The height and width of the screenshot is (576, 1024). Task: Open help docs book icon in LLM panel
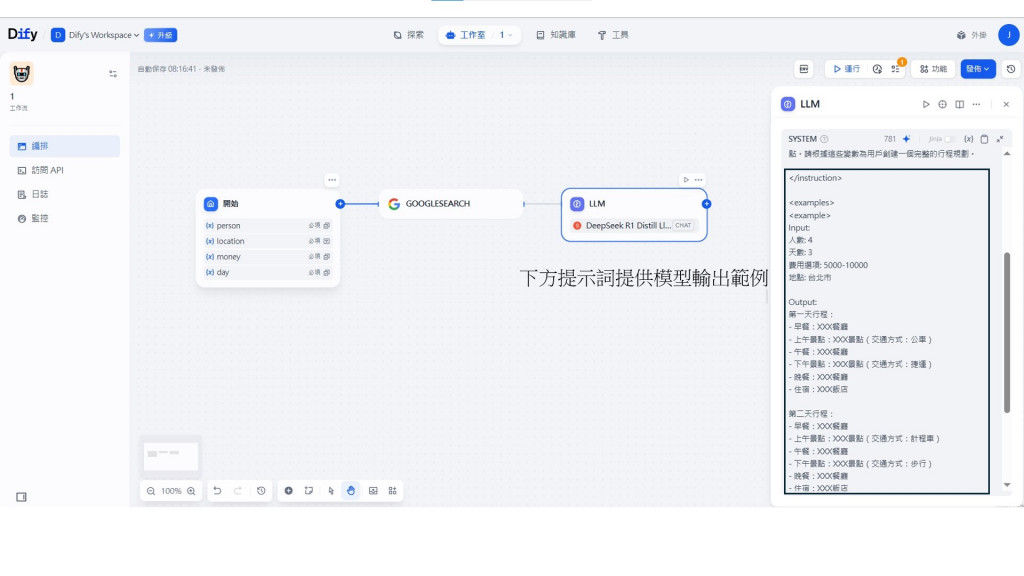959,104
